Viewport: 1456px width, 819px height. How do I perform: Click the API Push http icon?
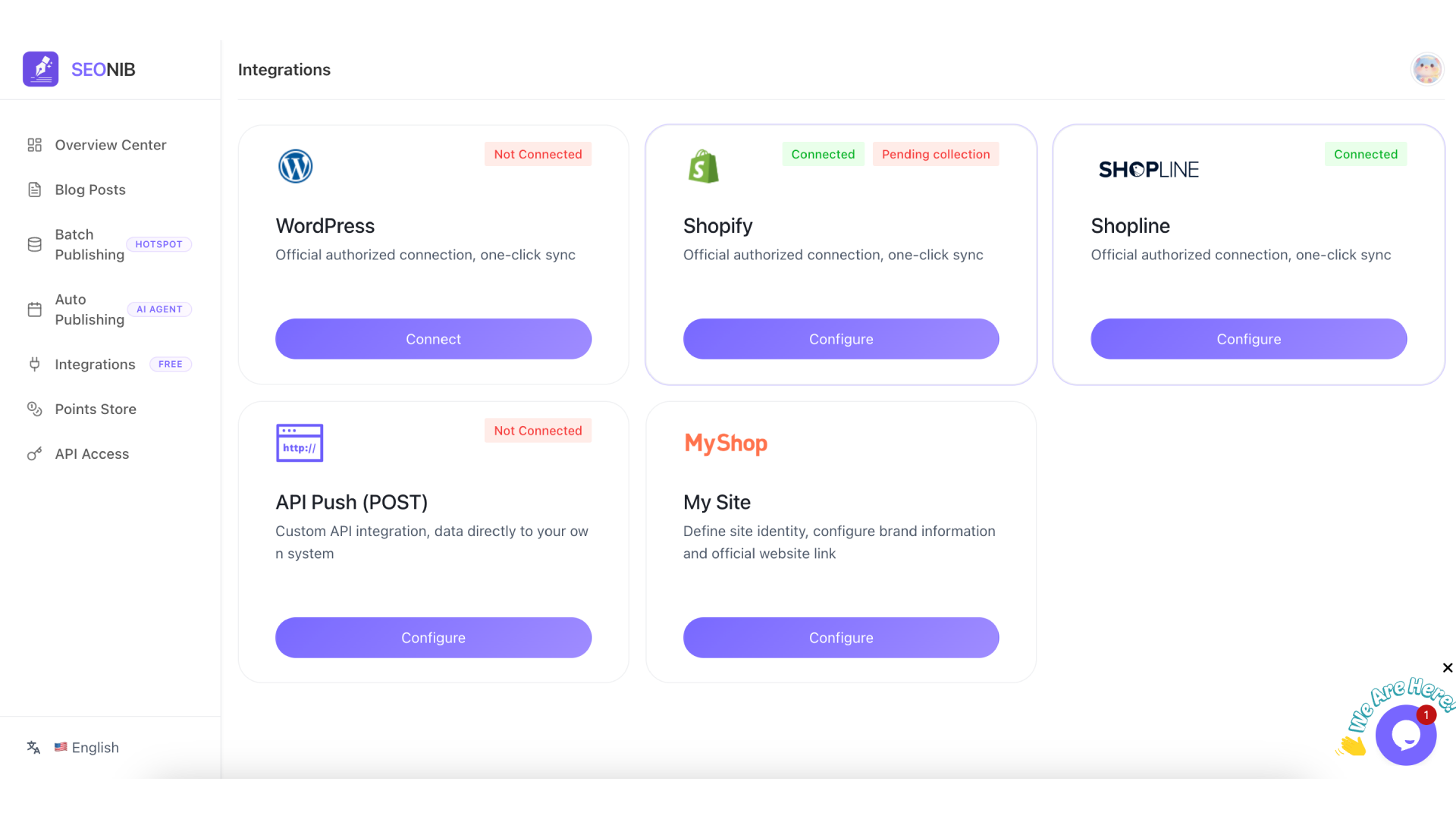[x=300, y=443]
